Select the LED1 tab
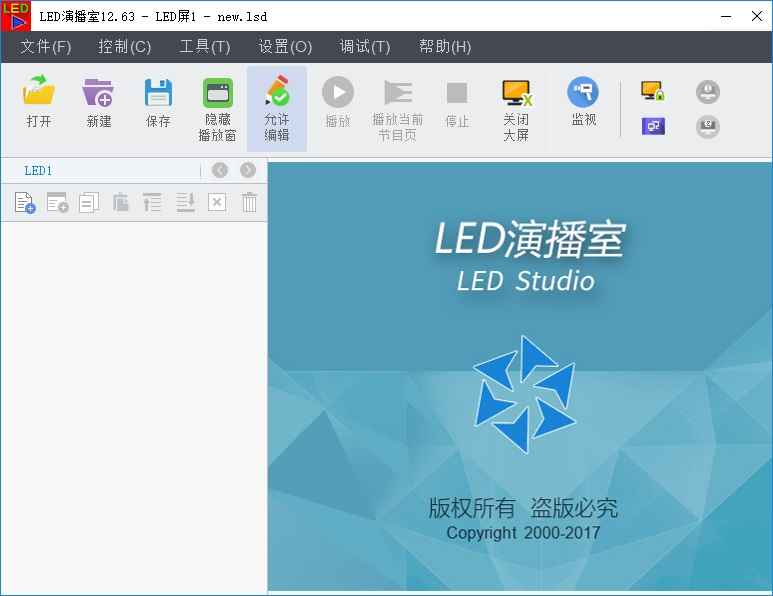The width and height of the screenshot is (773, 596). pyautogui.click(x=38, y=171)
